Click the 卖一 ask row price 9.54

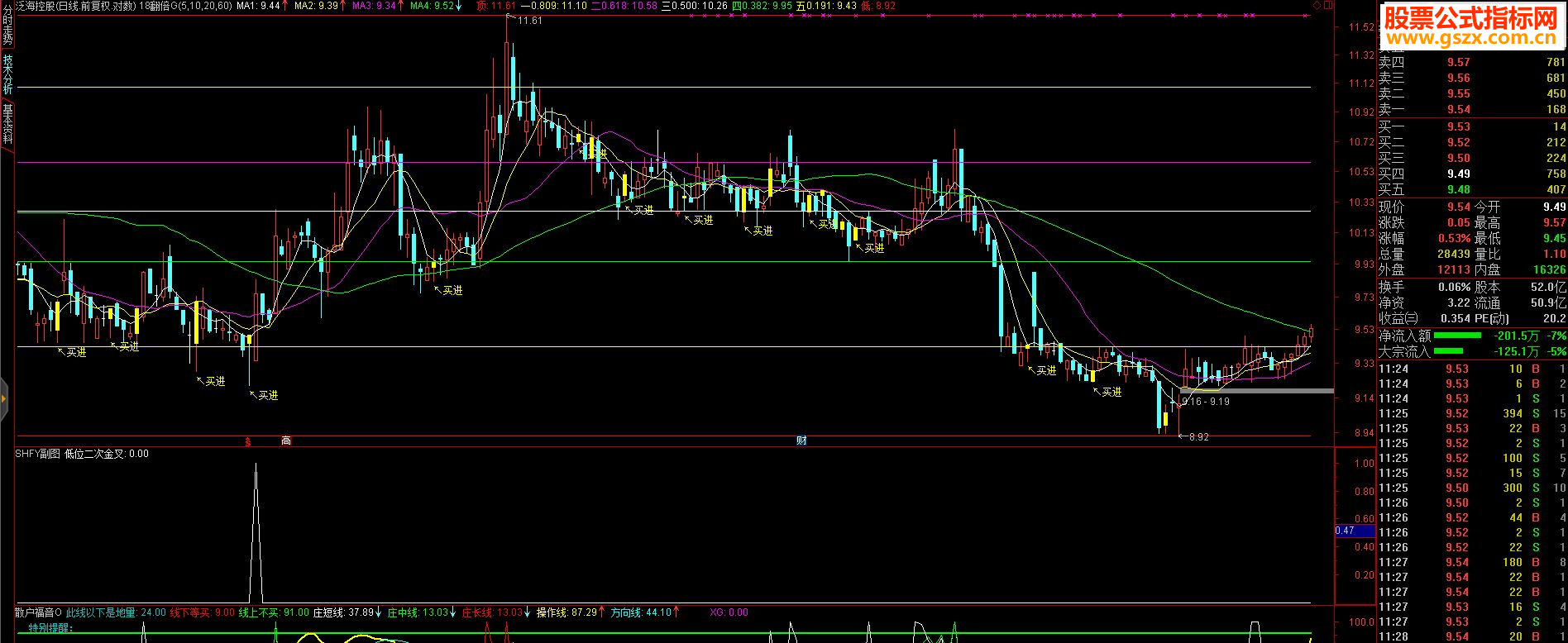coord(1458,109)
